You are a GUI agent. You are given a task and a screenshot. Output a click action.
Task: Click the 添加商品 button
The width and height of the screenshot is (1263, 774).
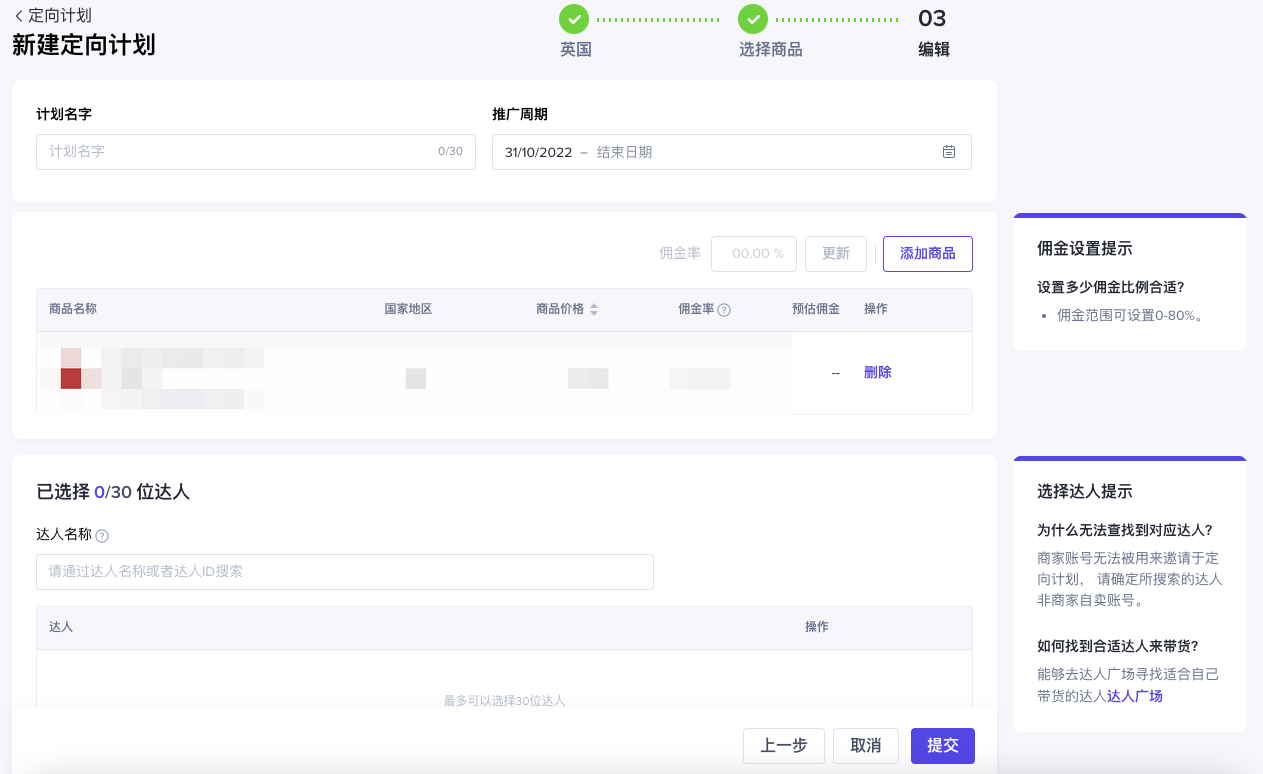927,253
